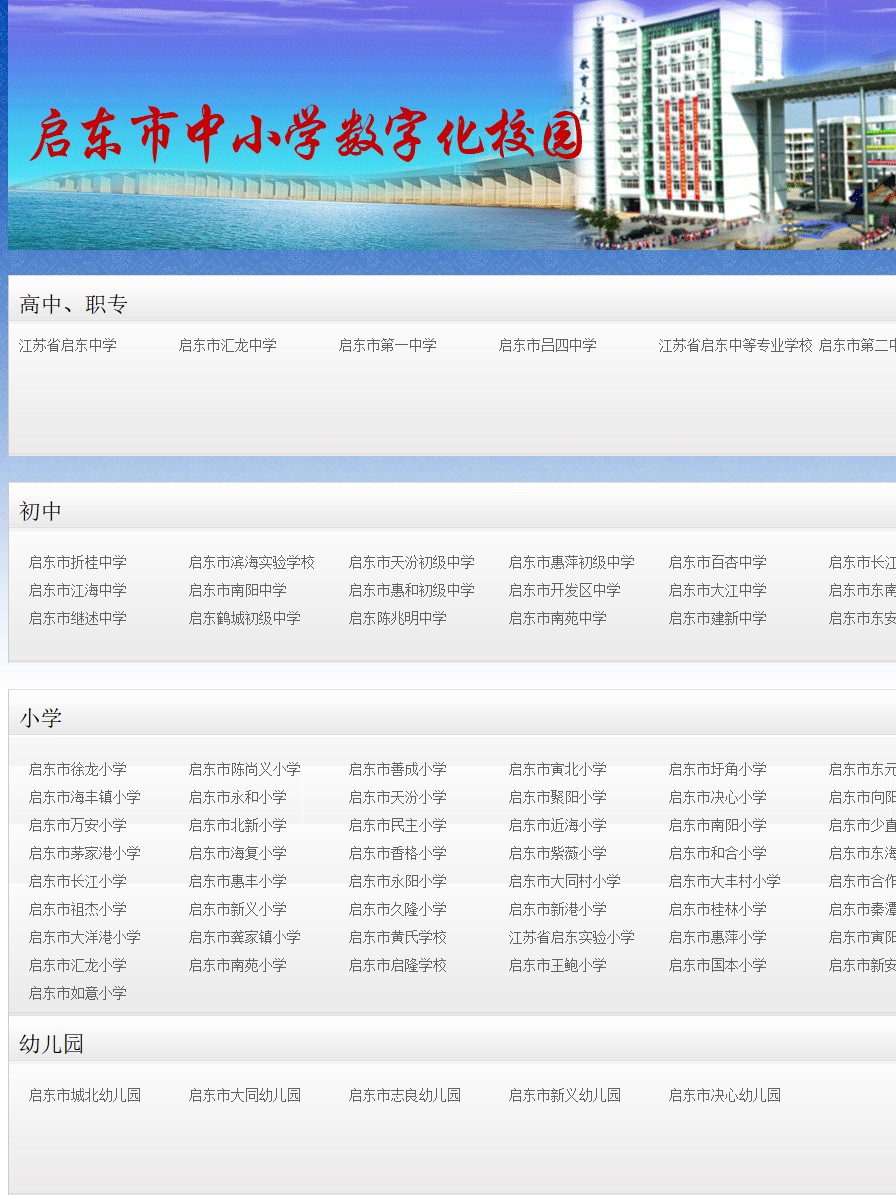Screen dimensions: 896x1195
Task: Go to 启东市建新中学
Action: point(718,618)
